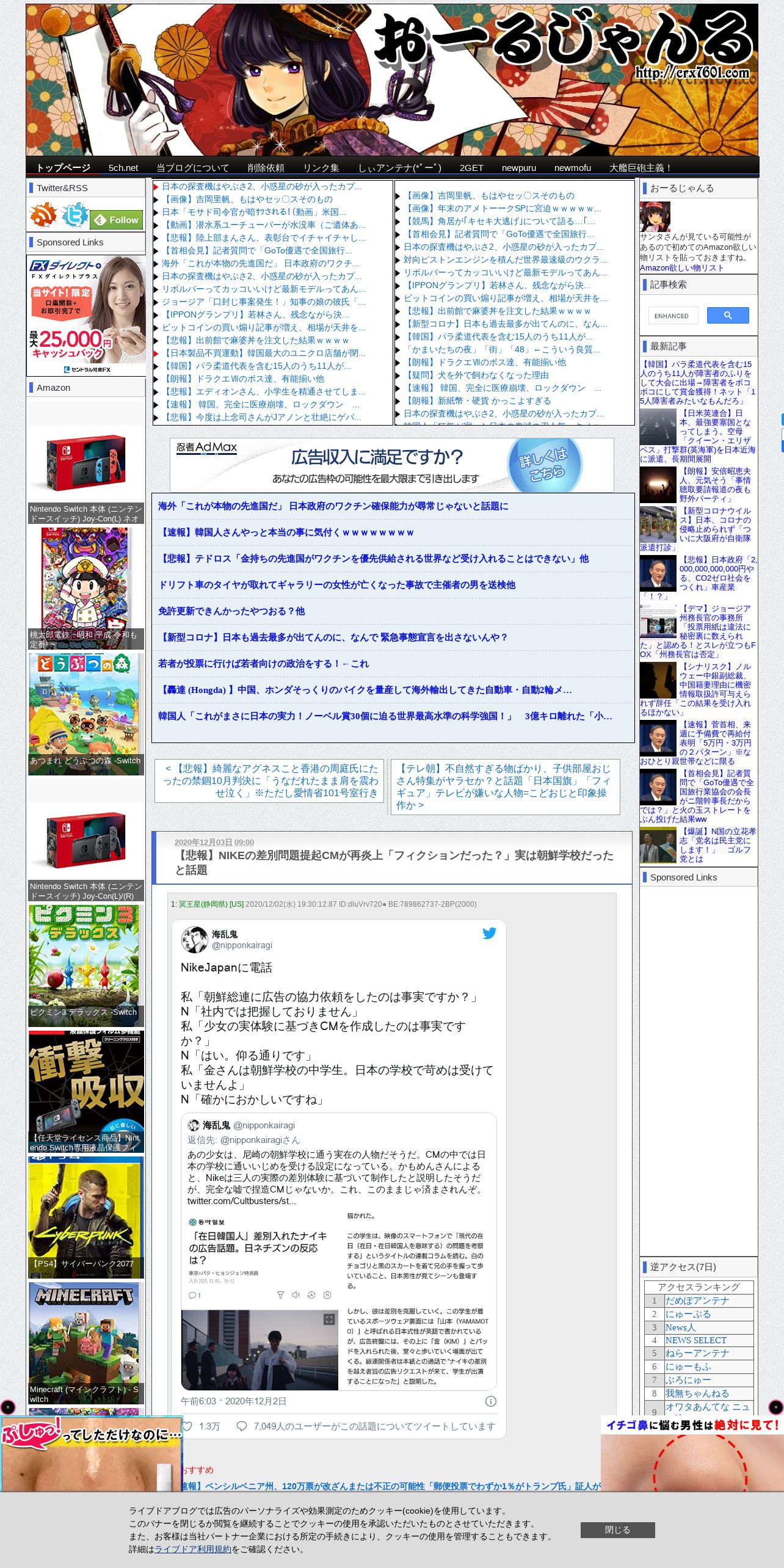Close left bottom overlay ad

pyautogui.click(x=8, y=1407)
